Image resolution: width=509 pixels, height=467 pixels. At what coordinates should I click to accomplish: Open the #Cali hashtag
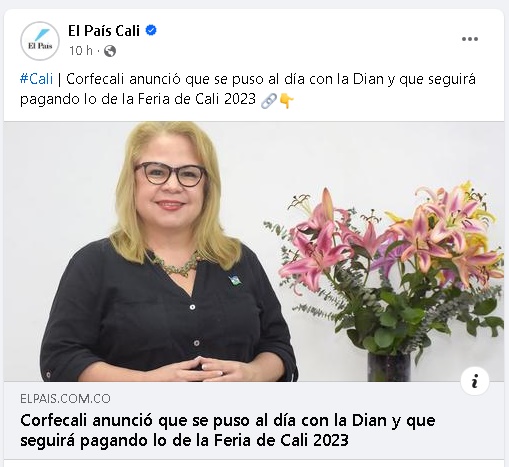36,79
